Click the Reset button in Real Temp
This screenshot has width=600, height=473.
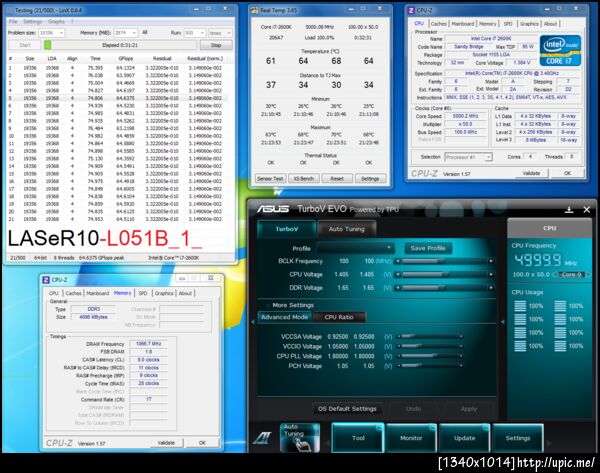(x=337, y=179)
